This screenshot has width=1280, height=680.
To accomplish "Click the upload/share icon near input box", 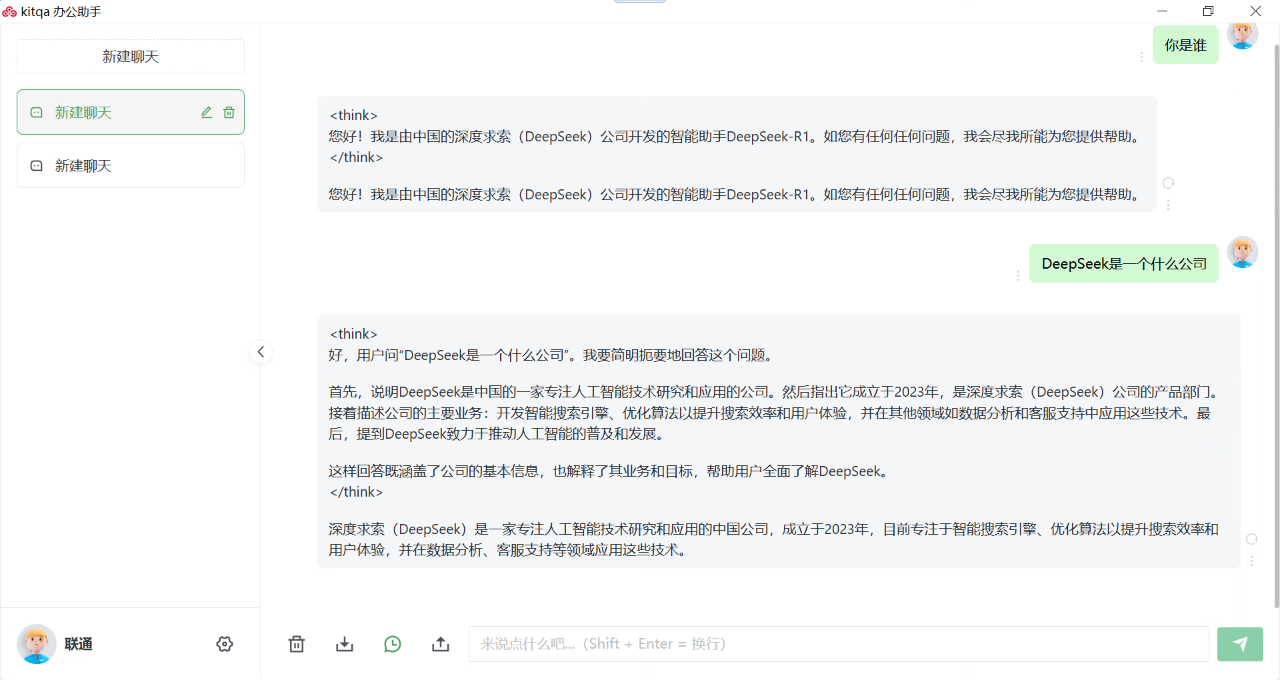I will [x=441, y=644].
